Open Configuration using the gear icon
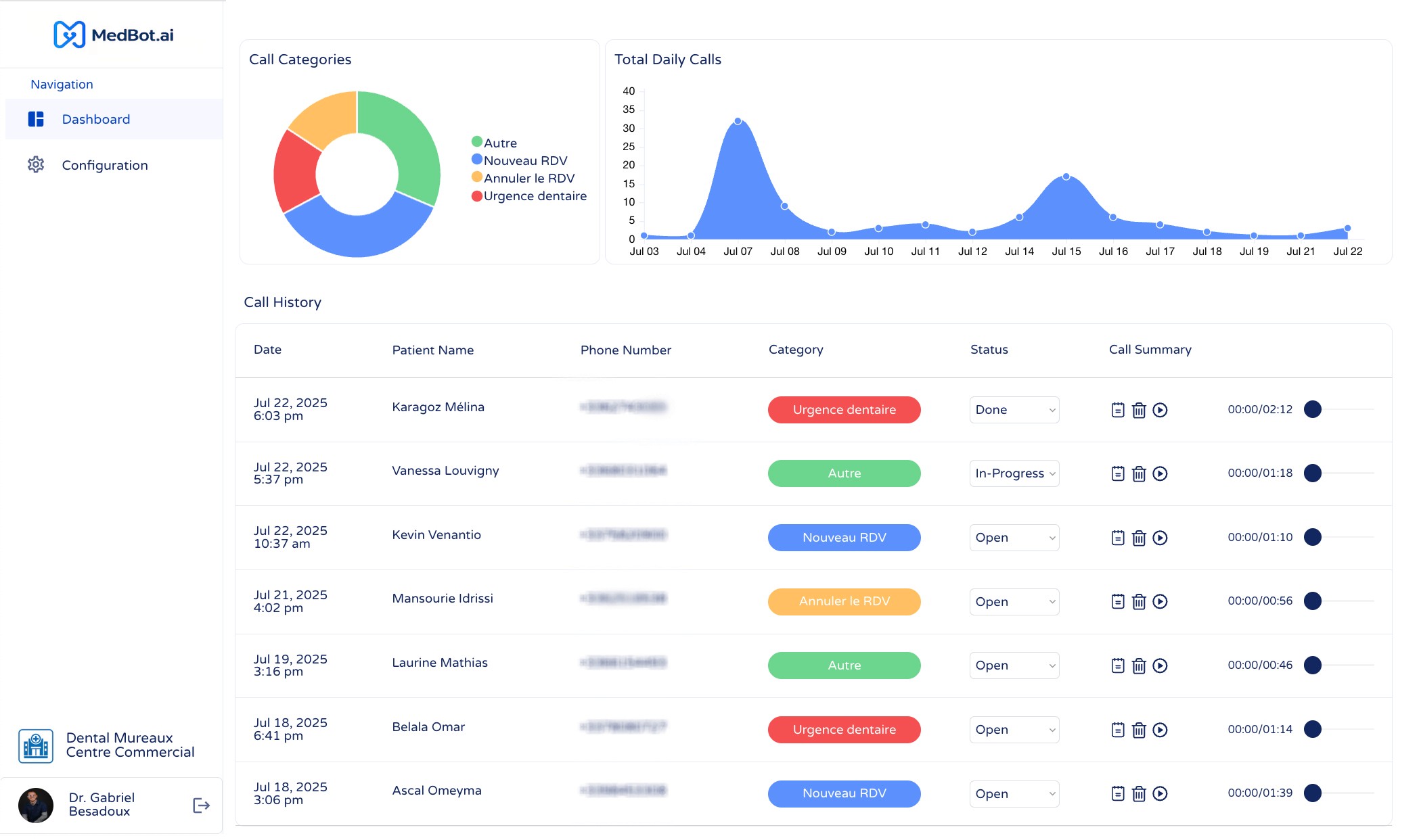Image resolution: width=1419 pixels, height=840 pixels. click(x=37, y=164)
